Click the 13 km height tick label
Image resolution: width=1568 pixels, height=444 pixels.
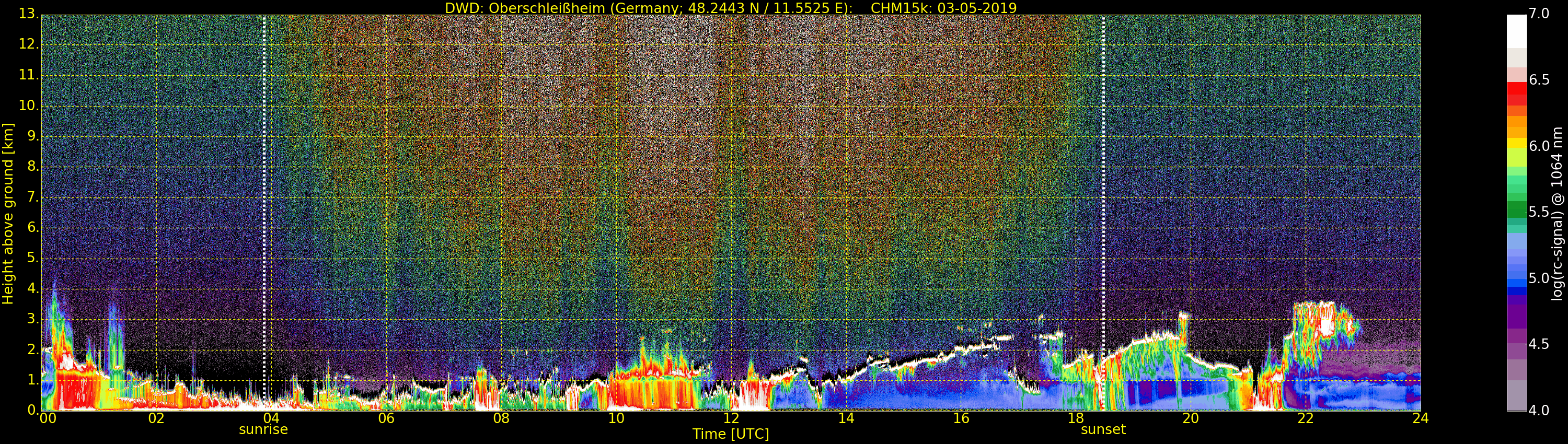(x=29, y=14)
